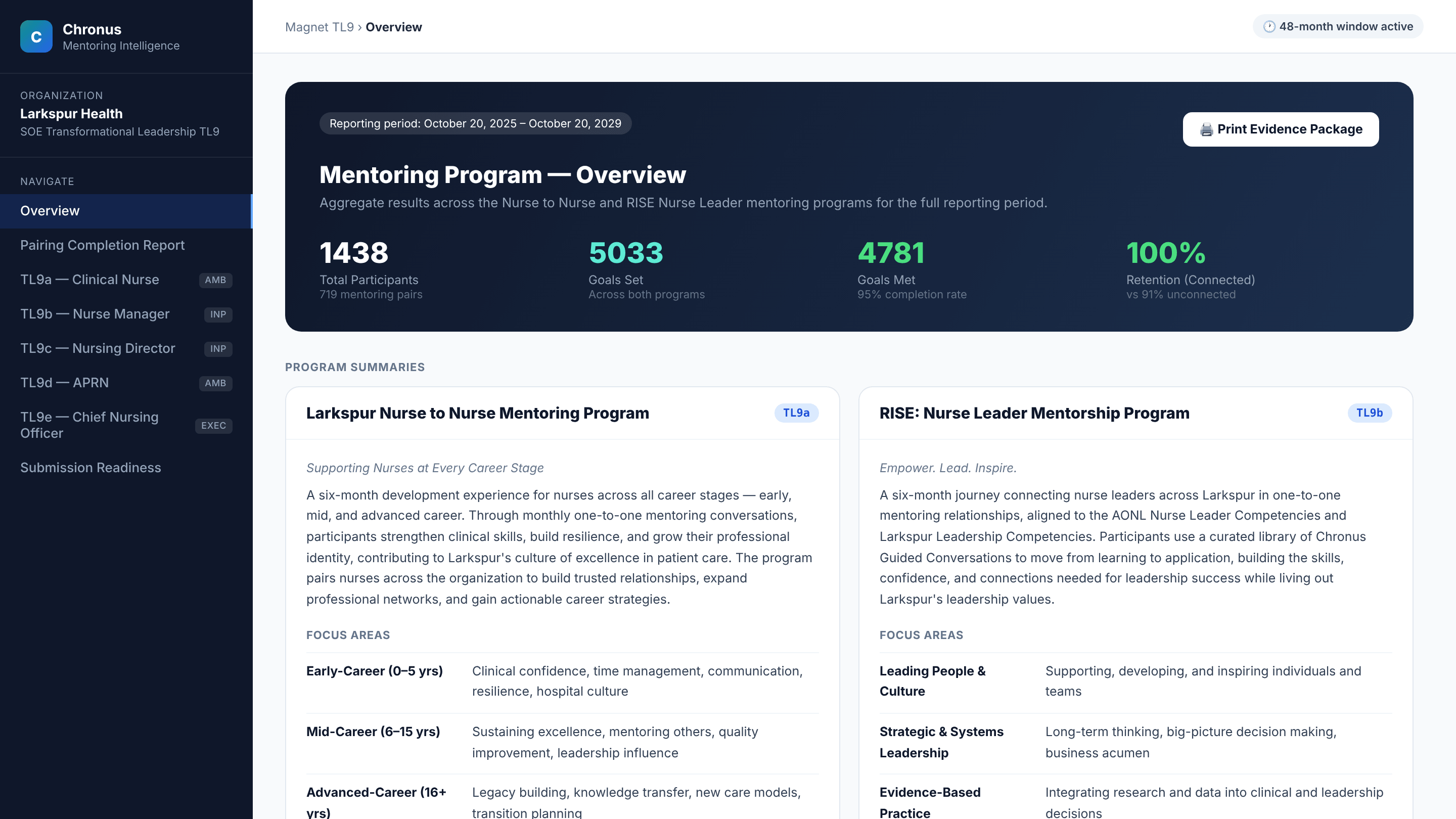Click the AMB badge beside APRN

point(215,383)
